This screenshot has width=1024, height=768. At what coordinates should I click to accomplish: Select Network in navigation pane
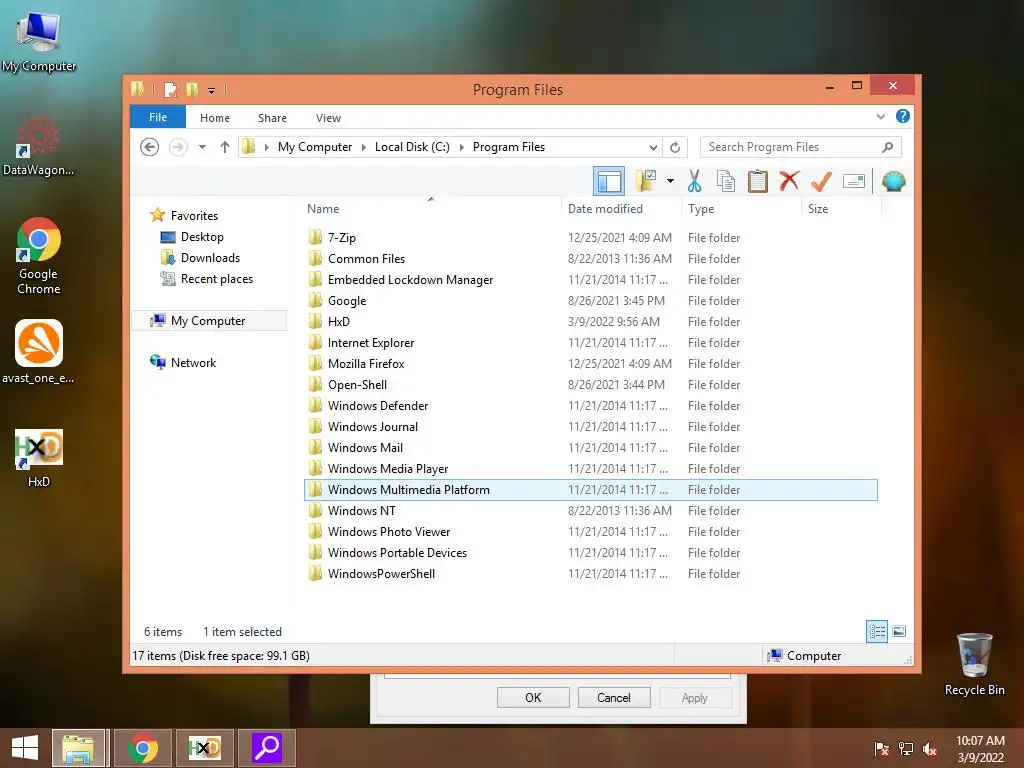[x=193, y=362]
